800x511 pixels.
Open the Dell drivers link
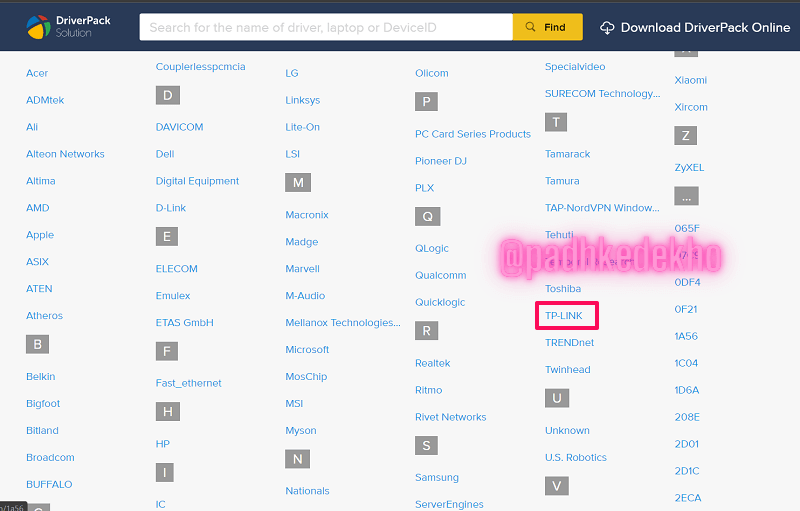165,154
